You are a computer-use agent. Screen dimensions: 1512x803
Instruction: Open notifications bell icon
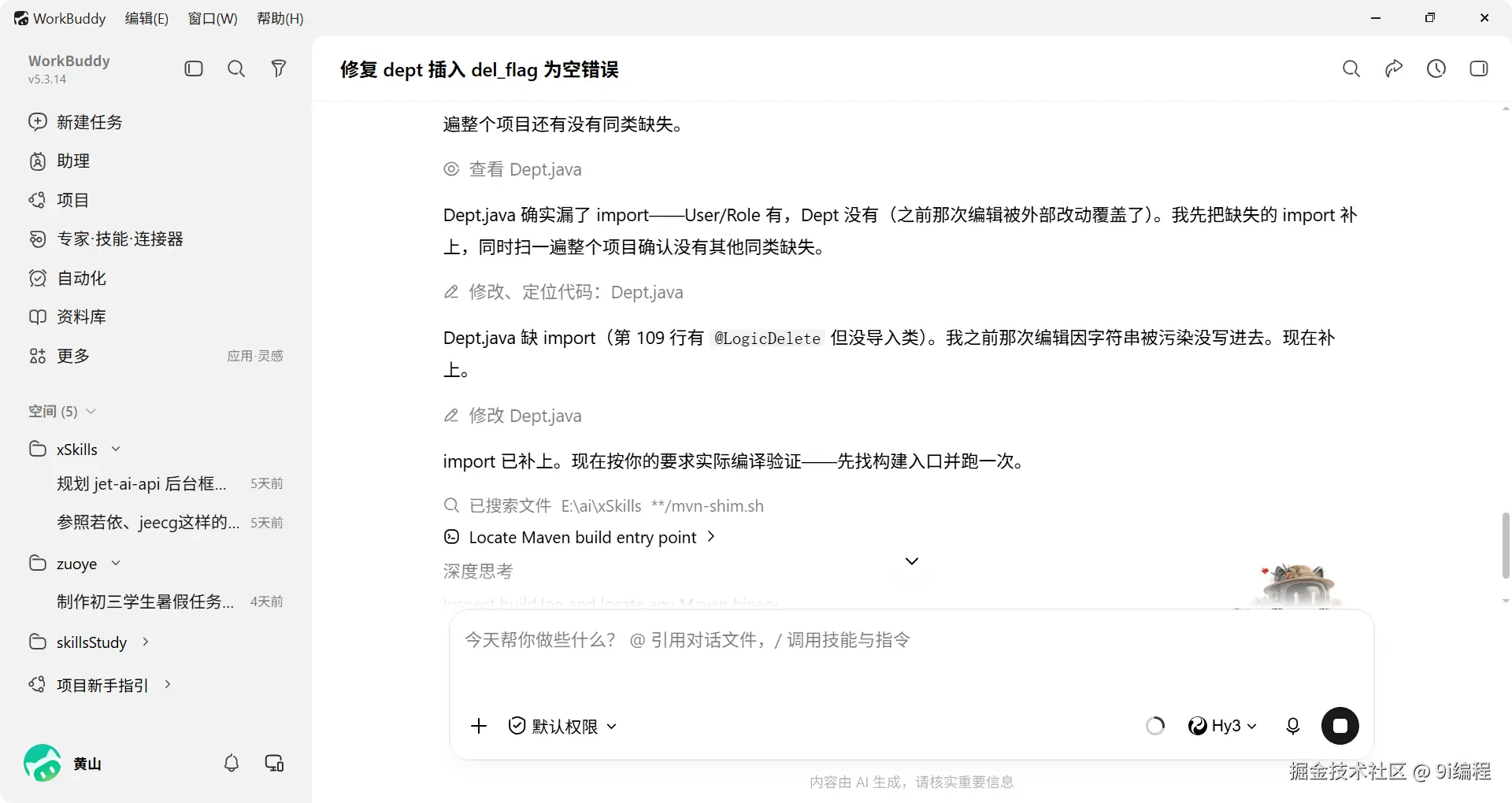pyautogui.click(x=232, y=763)
